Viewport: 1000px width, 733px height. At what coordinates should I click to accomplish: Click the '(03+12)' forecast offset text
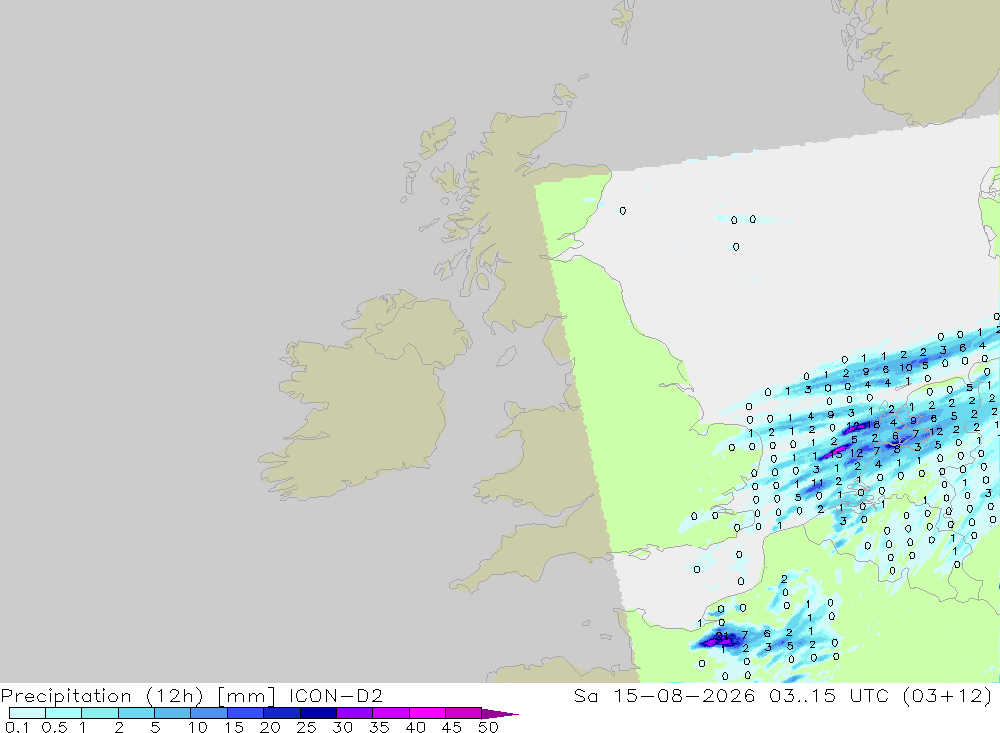948,695
